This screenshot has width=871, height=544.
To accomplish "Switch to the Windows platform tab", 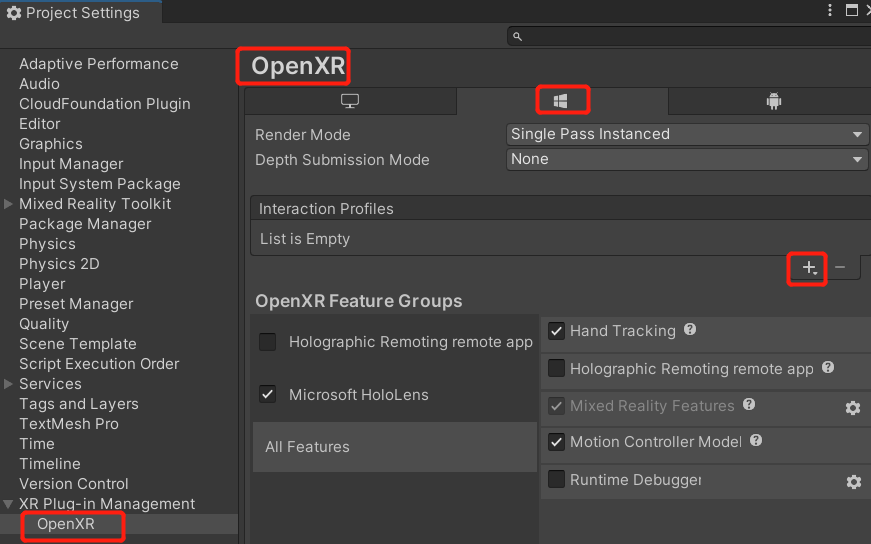I will [x=561, y=101].
